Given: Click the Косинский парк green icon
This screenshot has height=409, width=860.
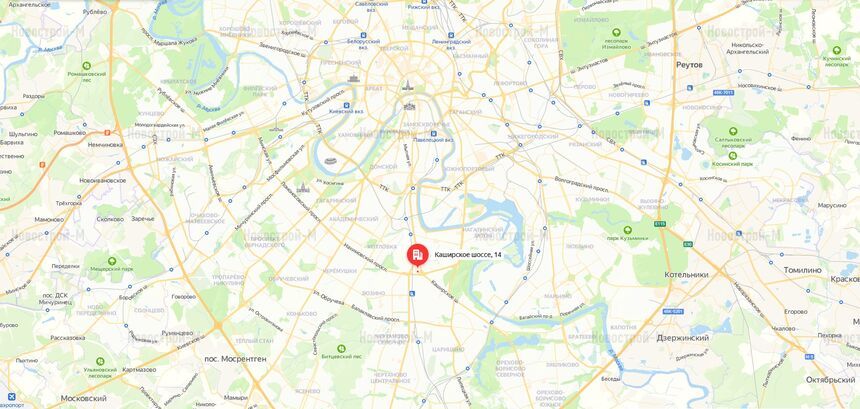Looking at the screenshot, I should coord(733,156).
